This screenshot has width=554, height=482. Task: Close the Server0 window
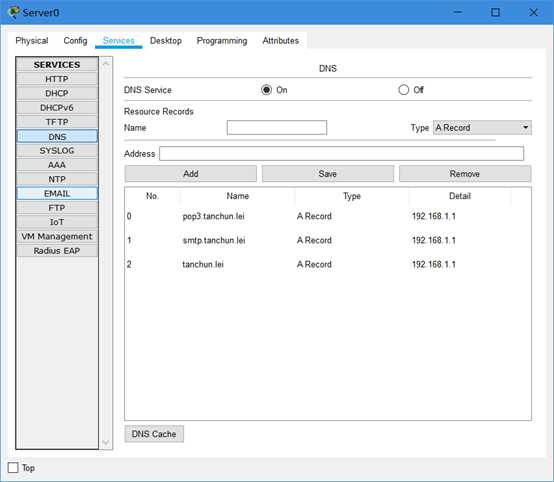click(533, 12)
